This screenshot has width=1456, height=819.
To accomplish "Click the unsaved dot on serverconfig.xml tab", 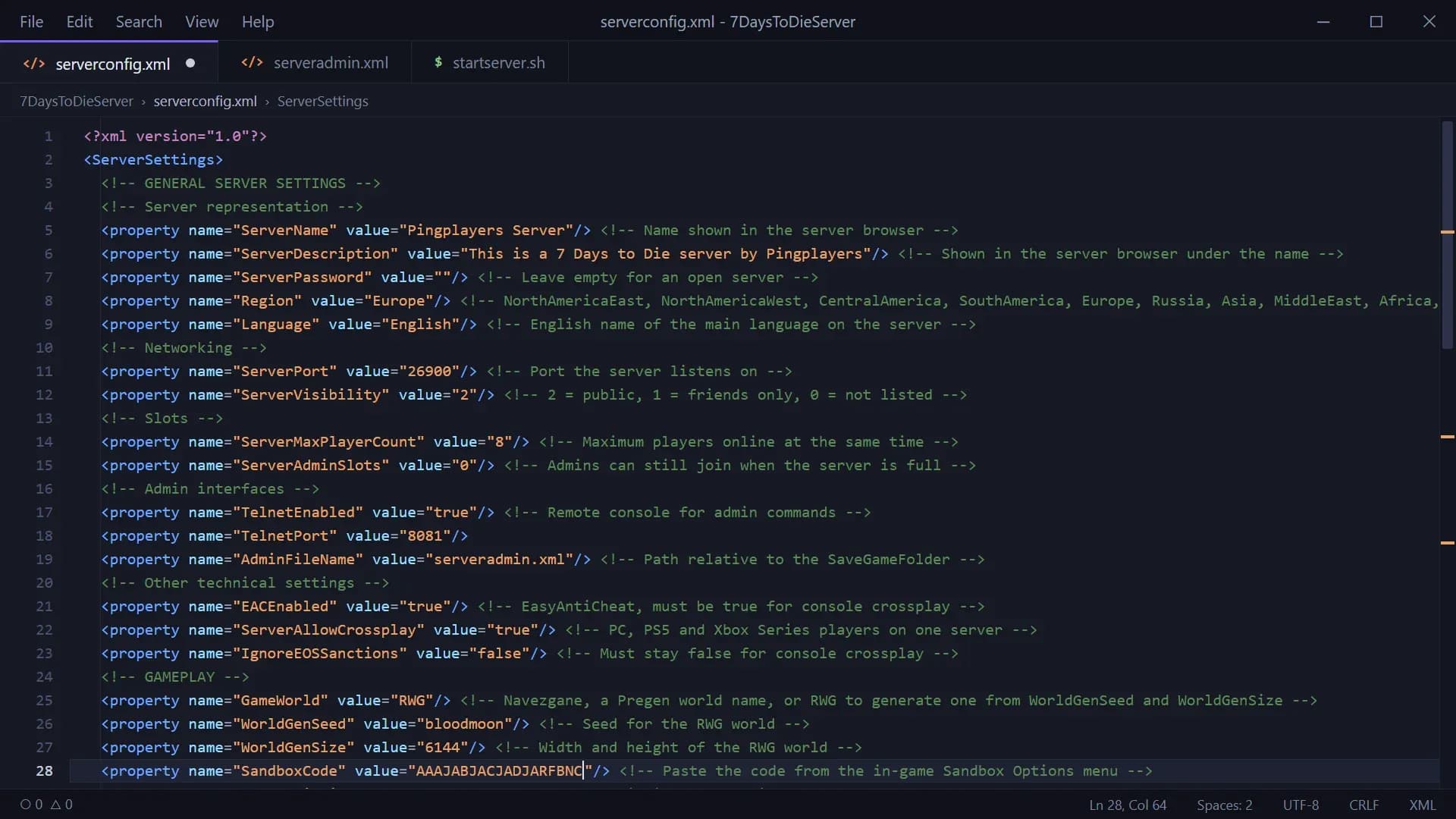I will [190, 63].
